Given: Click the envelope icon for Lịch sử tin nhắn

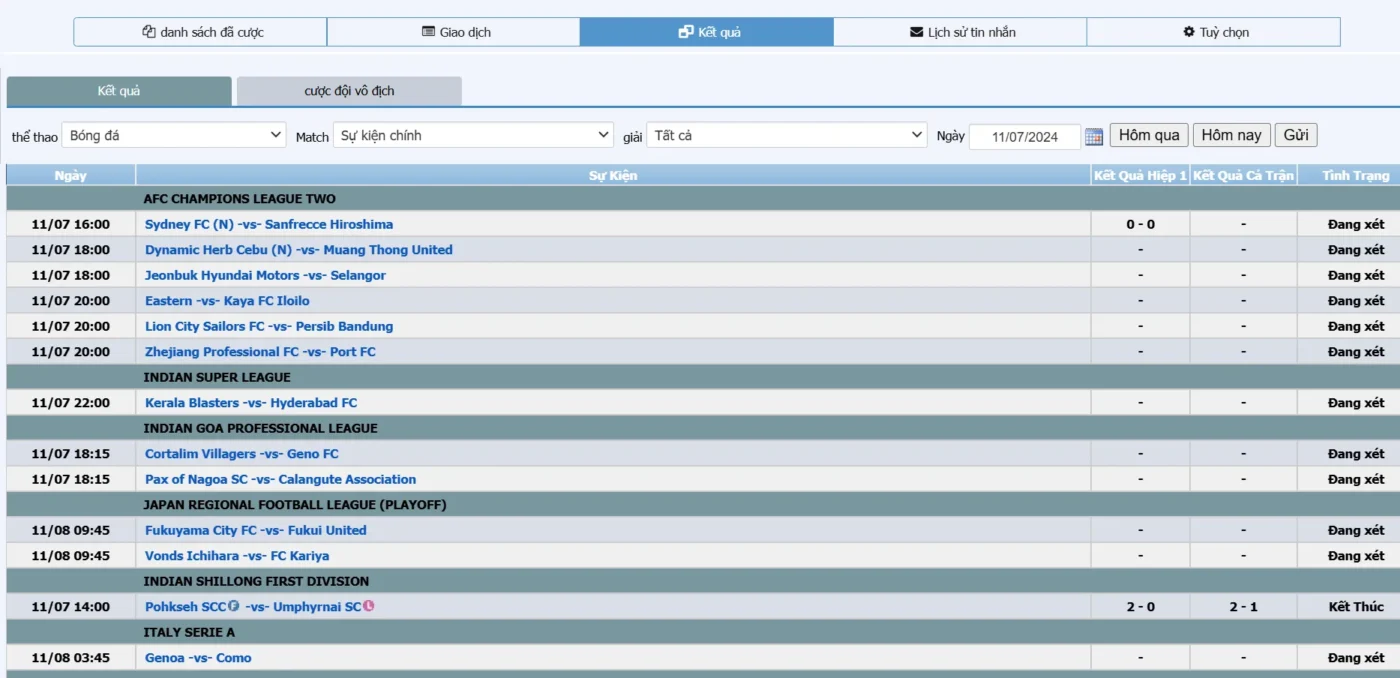Looking at the screenshot, I should [x=916, y=32].
